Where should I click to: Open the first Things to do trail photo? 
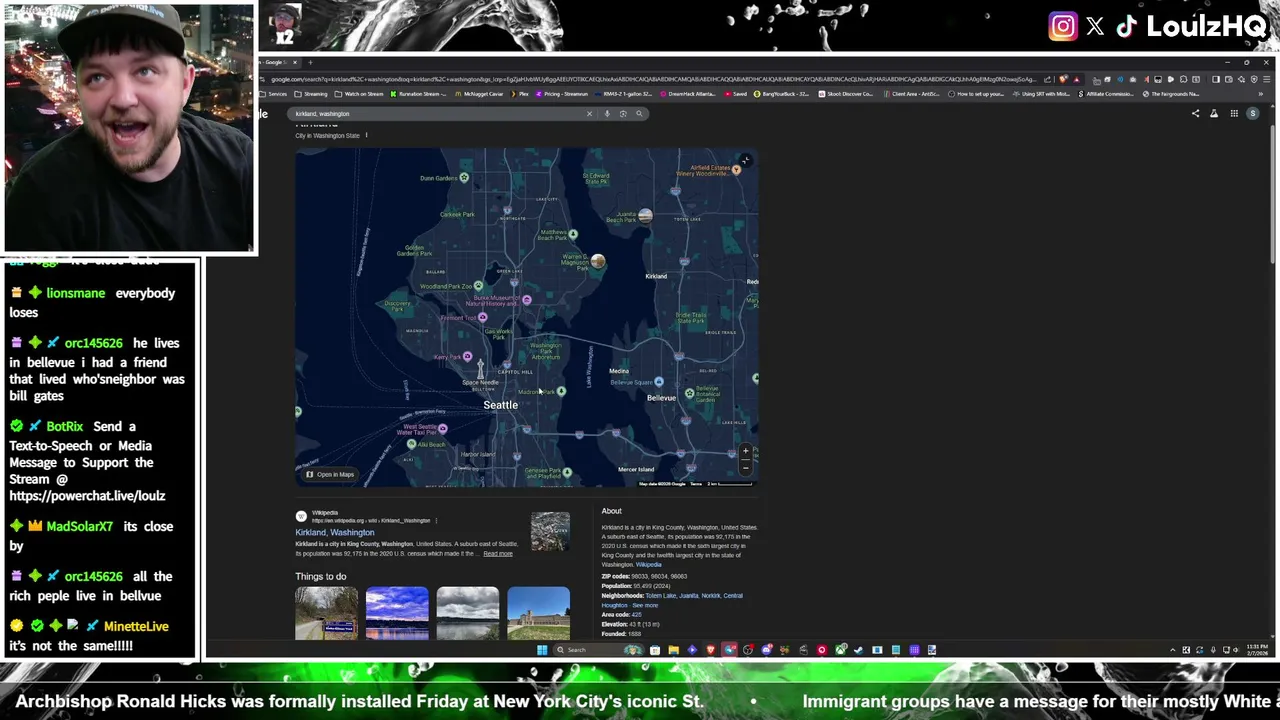coord(326,613)
